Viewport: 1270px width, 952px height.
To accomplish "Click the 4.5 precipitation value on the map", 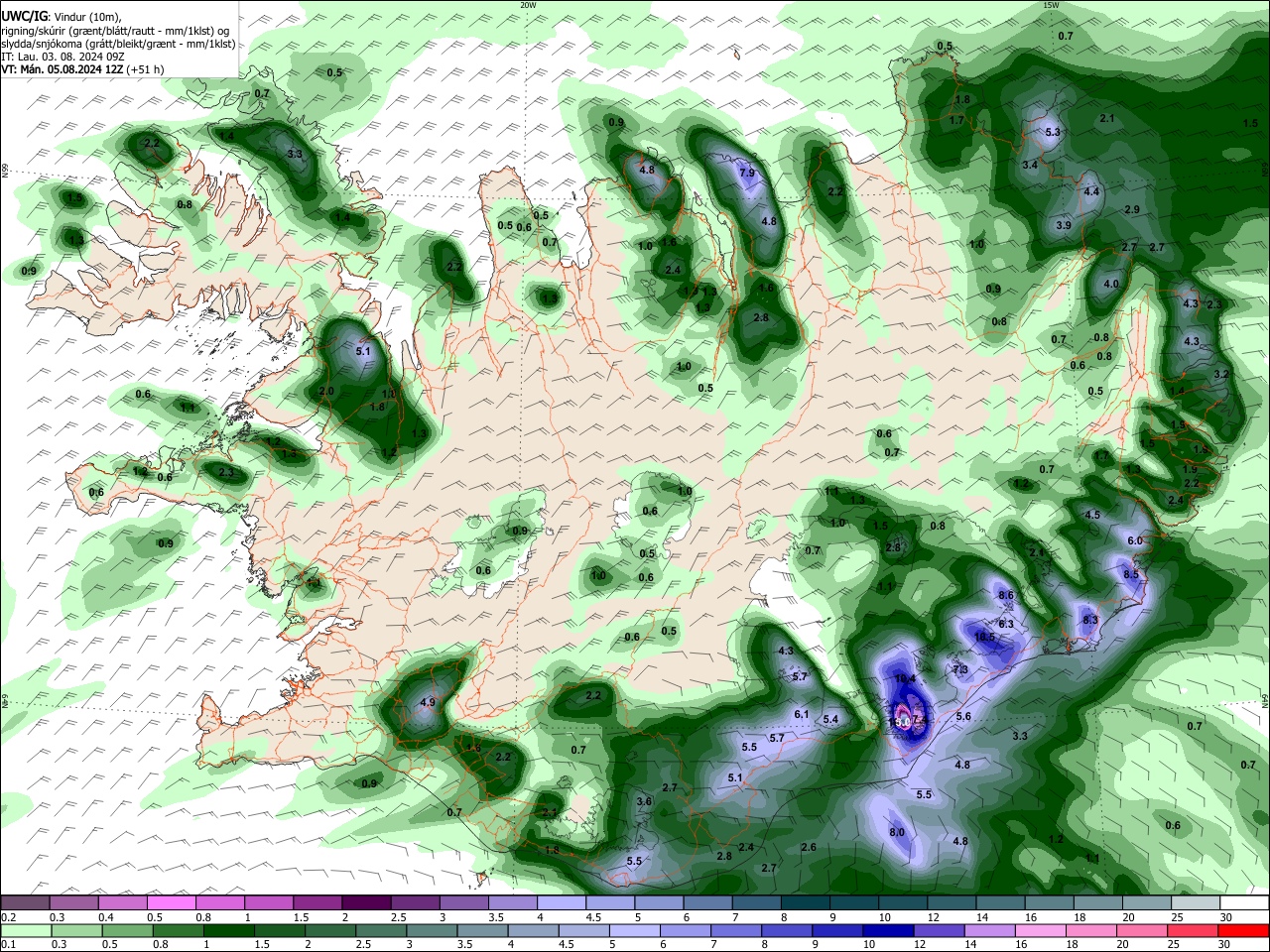I will 1092,516.
